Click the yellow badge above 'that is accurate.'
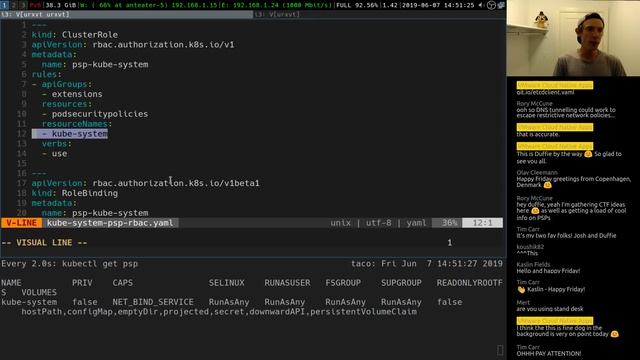This screenshot has height=360, width=640. click(555, 127)
